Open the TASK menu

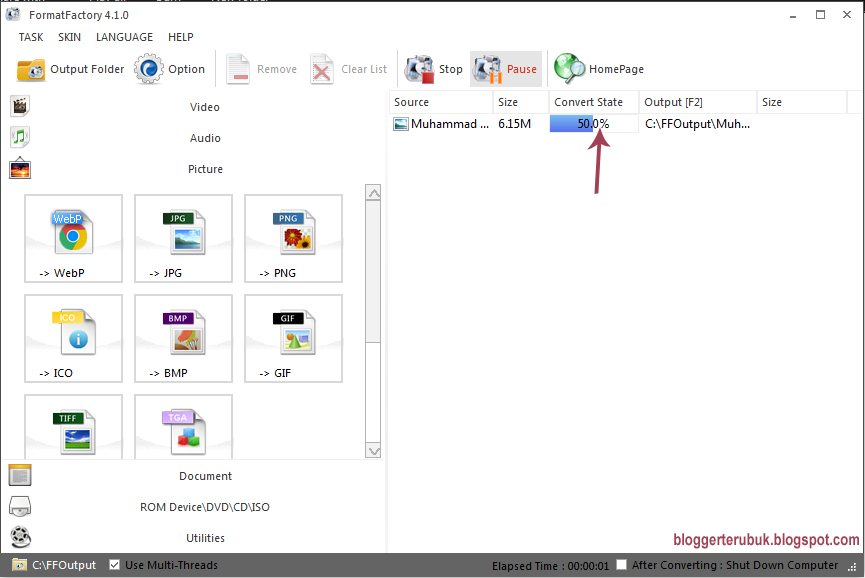31,37
